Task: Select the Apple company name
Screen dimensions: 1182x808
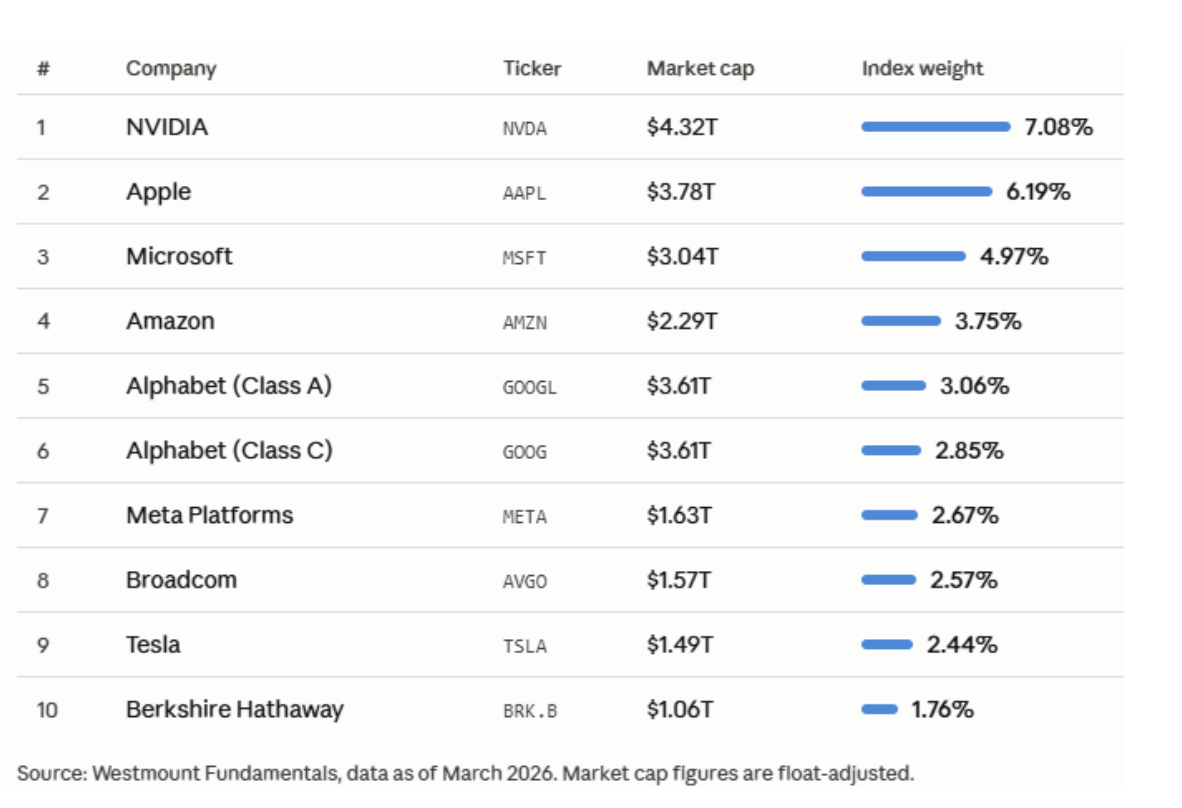Action: click(158, 191)
